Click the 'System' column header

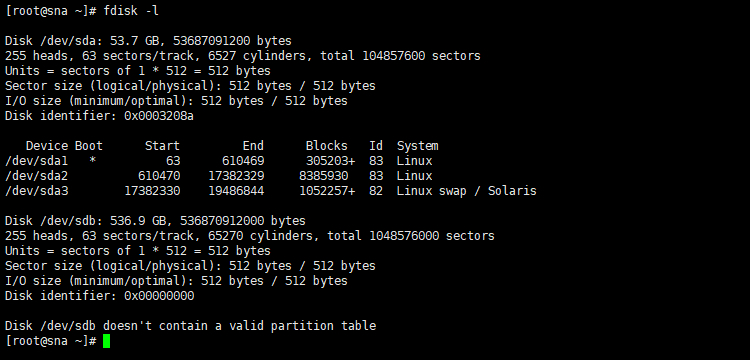click(x=417, y=146)
